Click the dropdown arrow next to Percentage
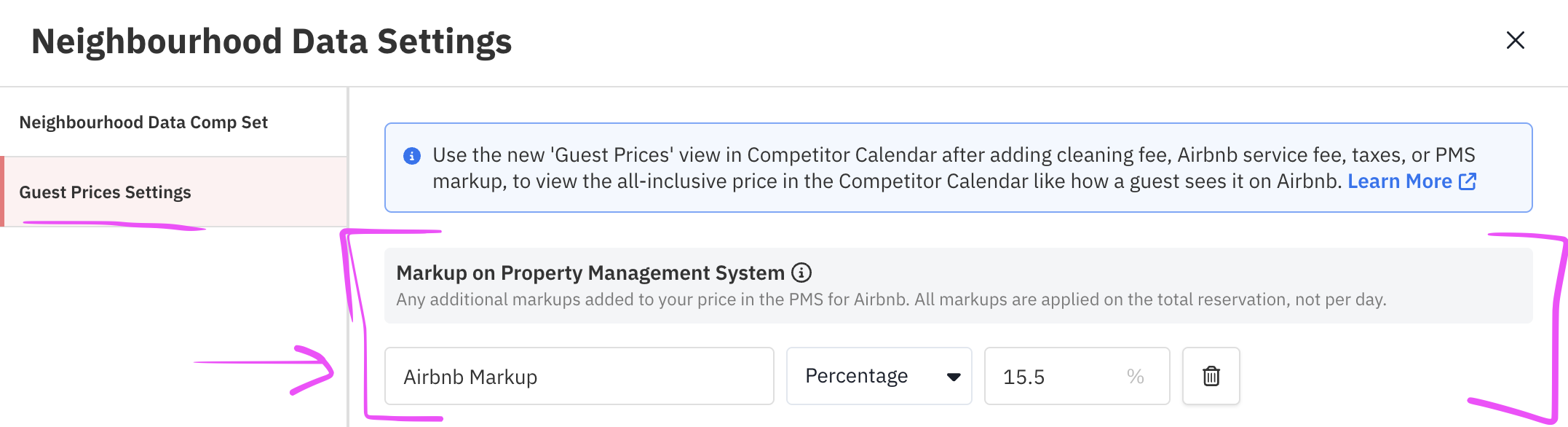Screen dimensions: 1568x427 point(954,377)
